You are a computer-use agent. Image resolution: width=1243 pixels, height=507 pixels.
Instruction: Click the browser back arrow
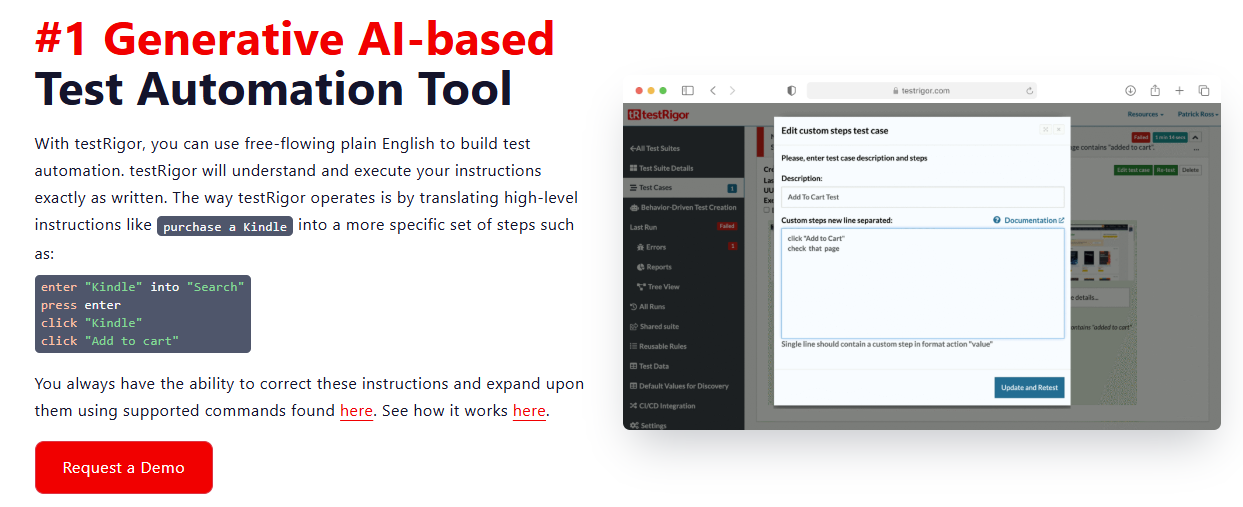tap(713, 90)
